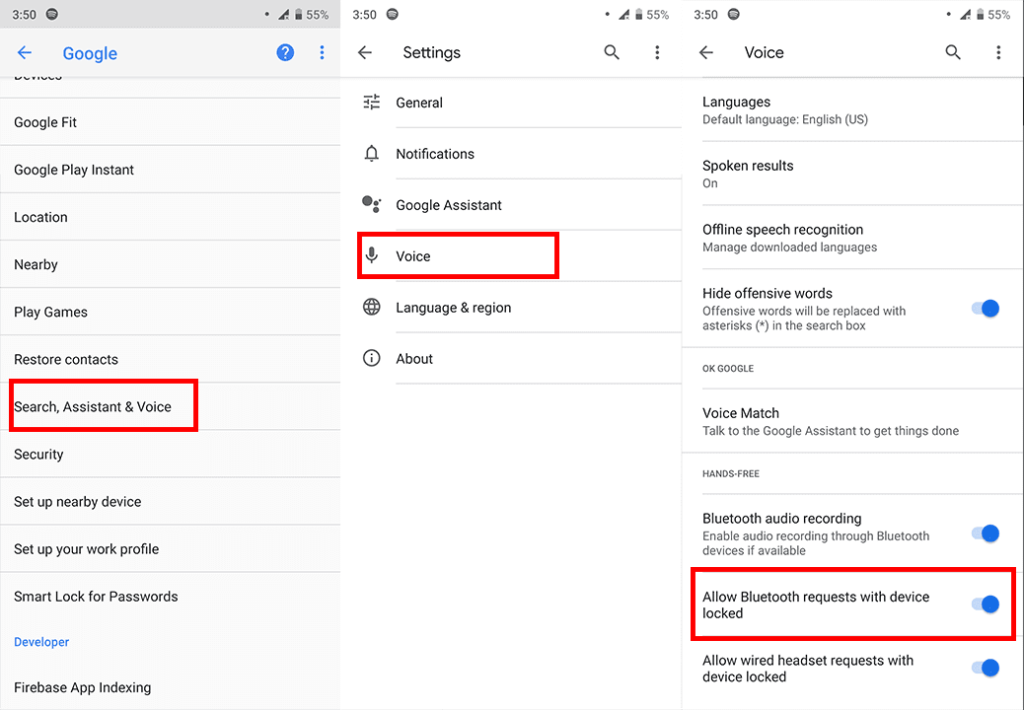Open three-dot menu on Settings screen
Viewport: 1024px width, 710px height.
[x=657, y=52]
